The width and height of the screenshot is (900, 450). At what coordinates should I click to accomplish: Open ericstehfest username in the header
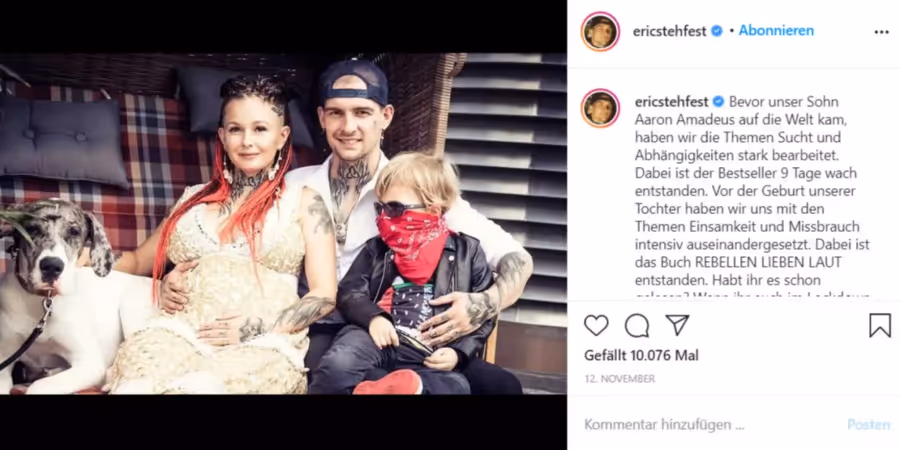[670, 32]
